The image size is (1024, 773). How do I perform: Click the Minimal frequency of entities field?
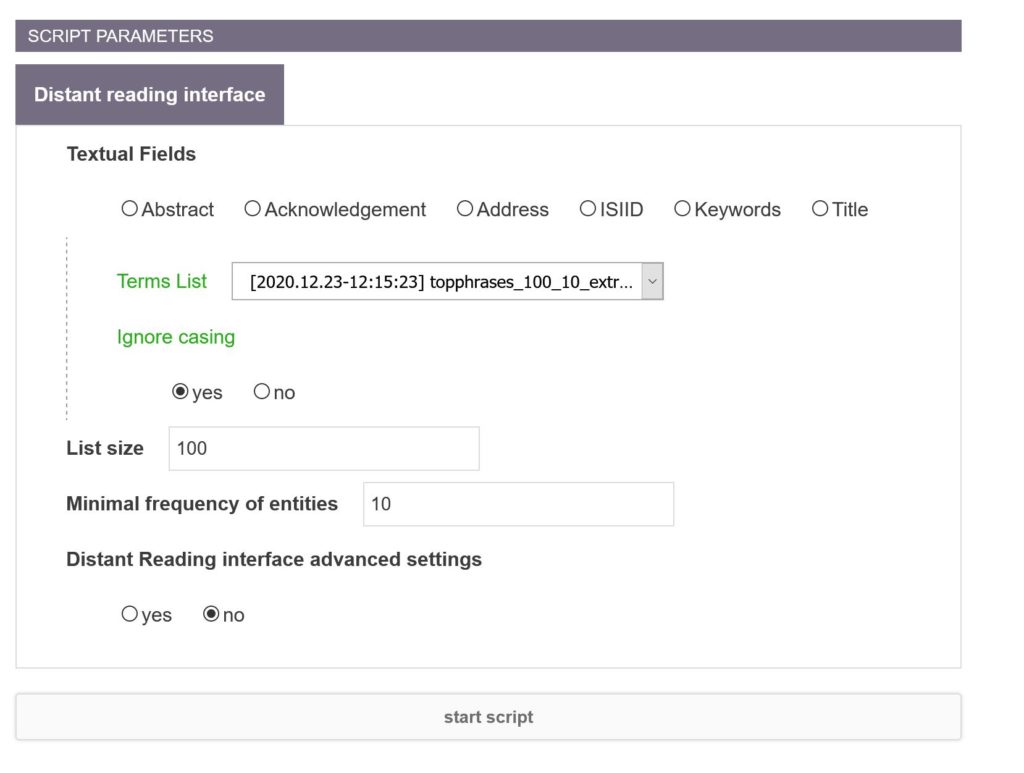point(517,504)
